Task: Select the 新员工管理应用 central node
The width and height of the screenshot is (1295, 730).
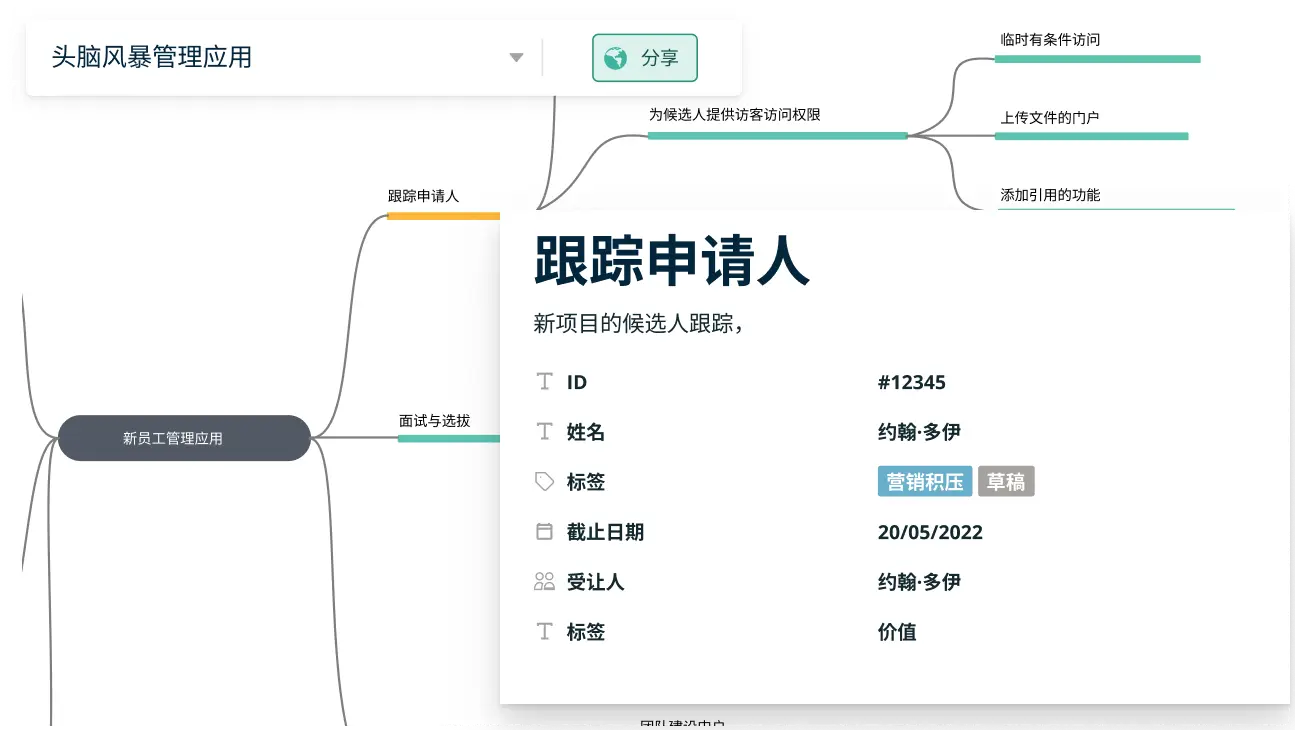Action: pos(184,438)
